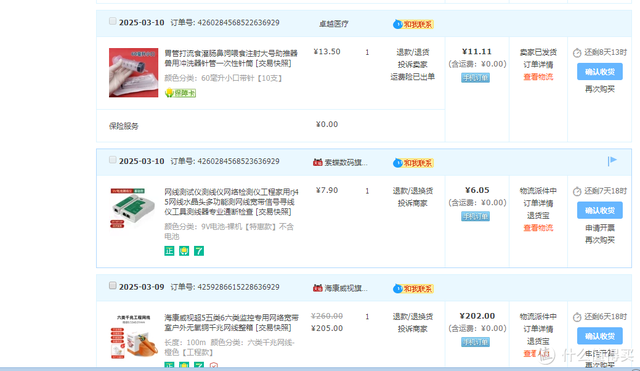The image size is (640, 371).
Task: Click the blue flag remark icon
Action: (x=612, y=161)
